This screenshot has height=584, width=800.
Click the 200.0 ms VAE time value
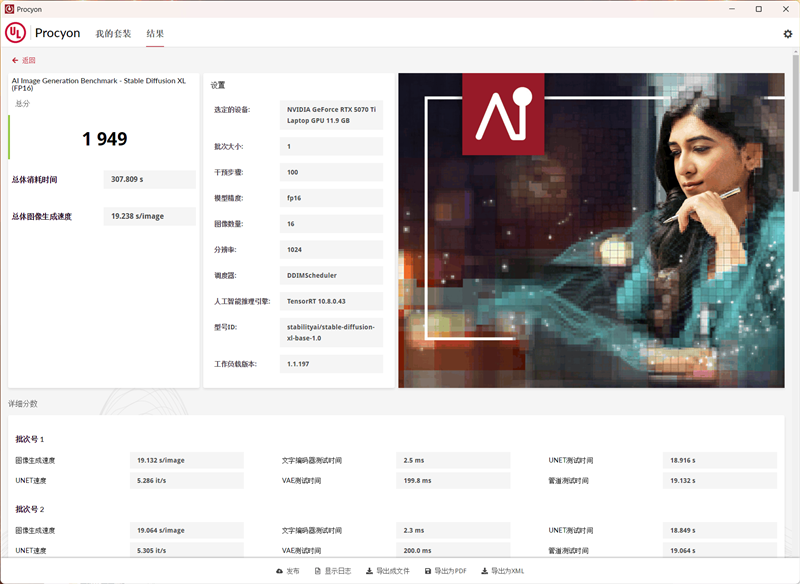tap(453, 550)
